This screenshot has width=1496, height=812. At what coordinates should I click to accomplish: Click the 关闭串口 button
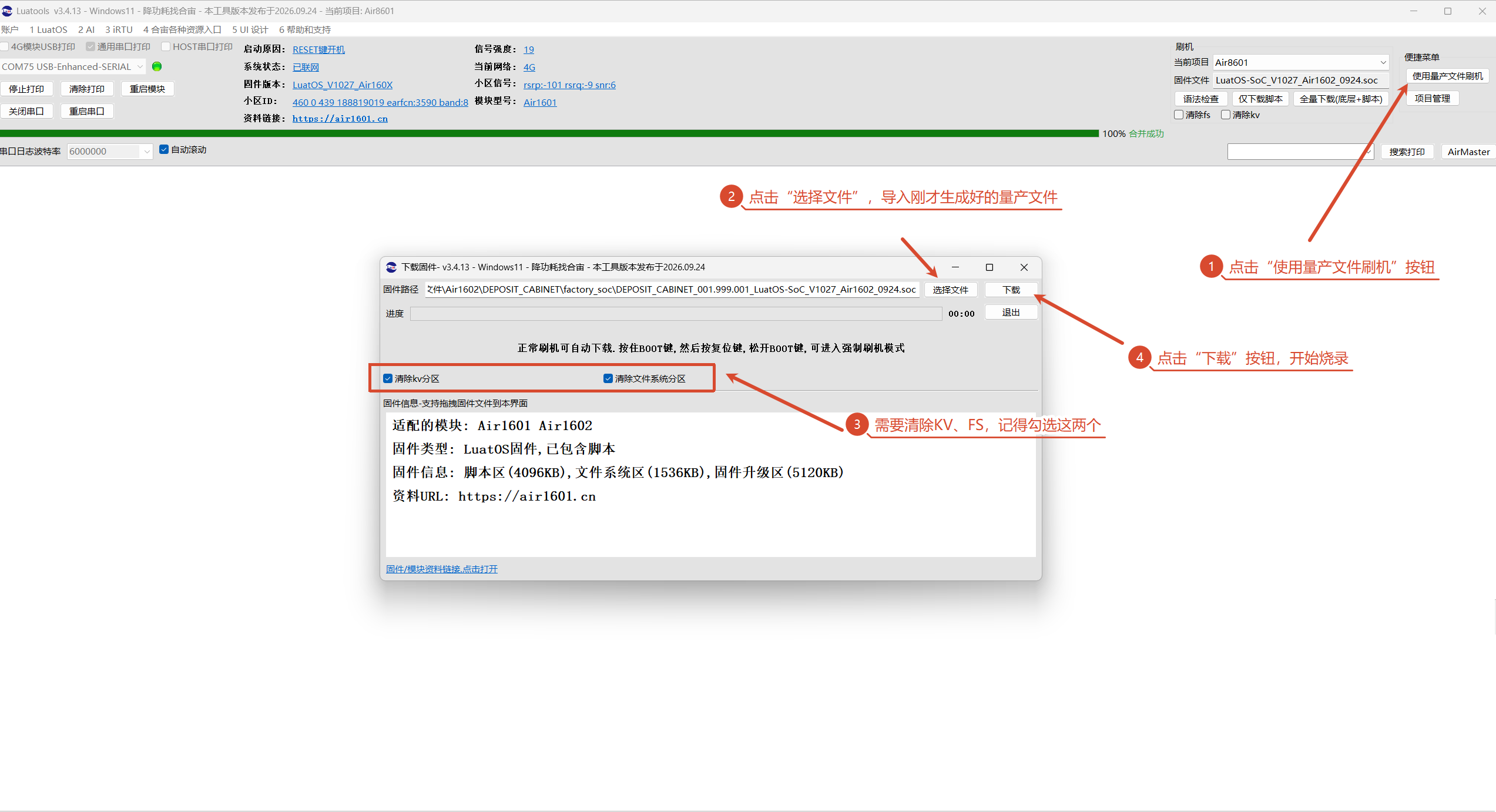click(26, 111)
